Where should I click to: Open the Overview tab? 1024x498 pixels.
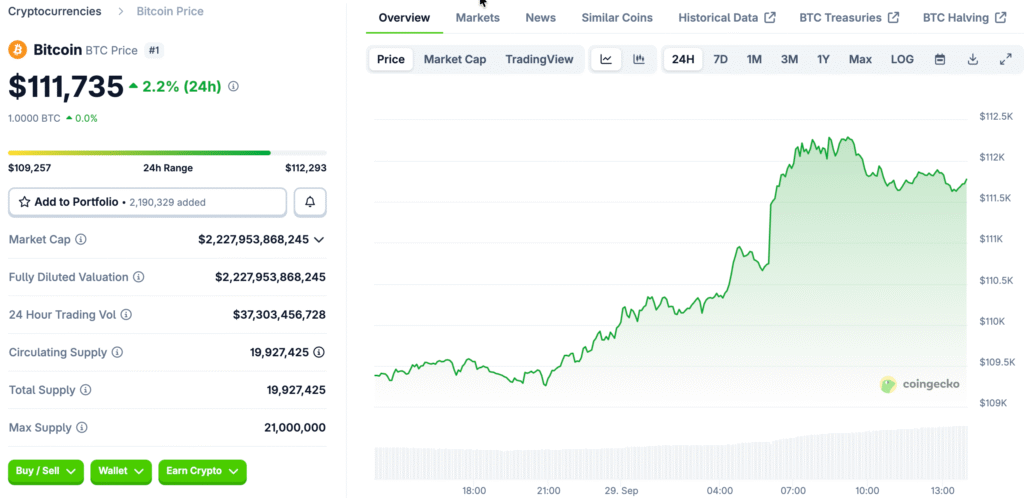[x=404, y=18]
